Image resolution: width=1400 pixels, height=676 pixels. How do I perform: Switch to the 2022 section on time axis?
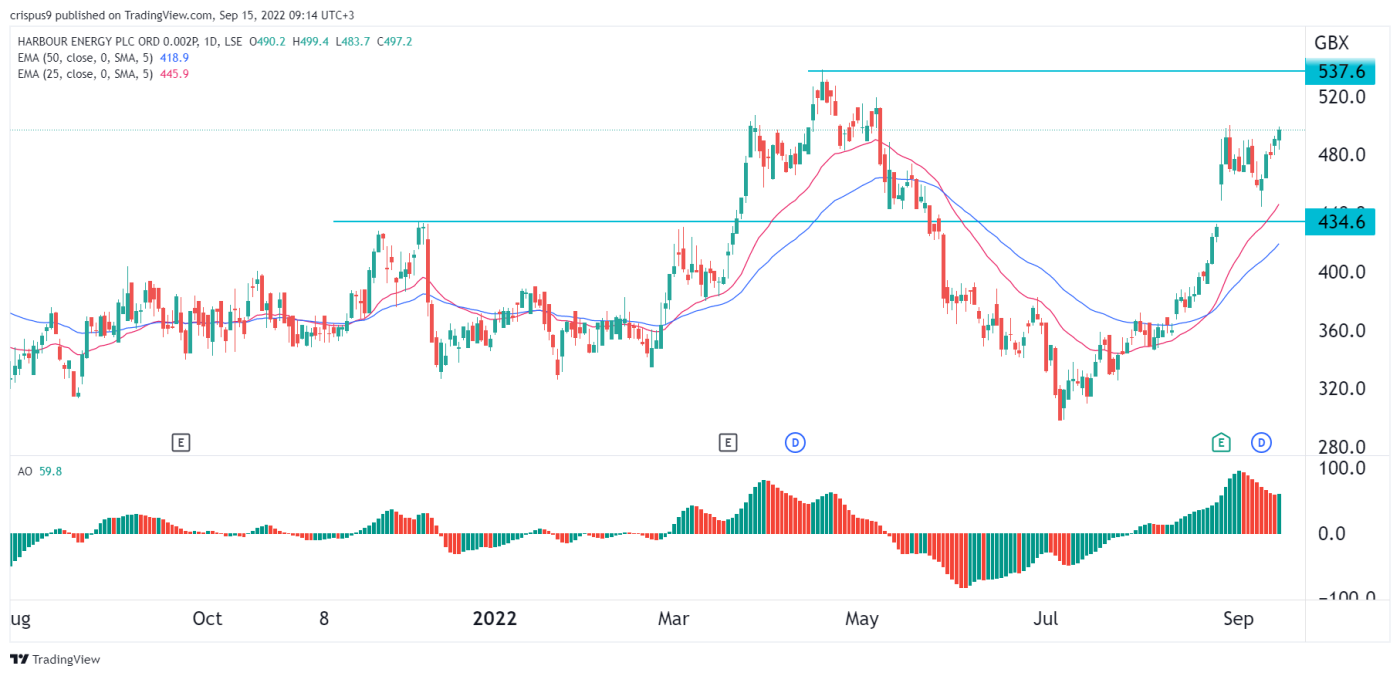point(494,620)
